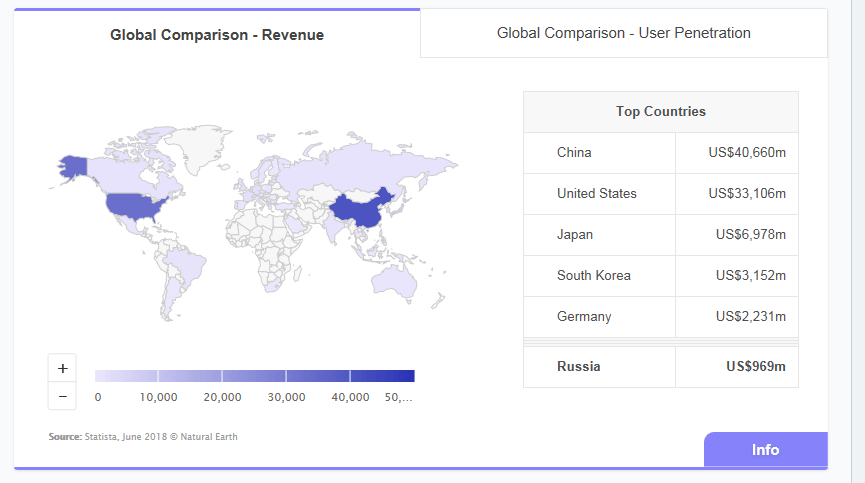Click the darkest legend segment above 40,000
865x483 pixels.
tap(382, 376)
